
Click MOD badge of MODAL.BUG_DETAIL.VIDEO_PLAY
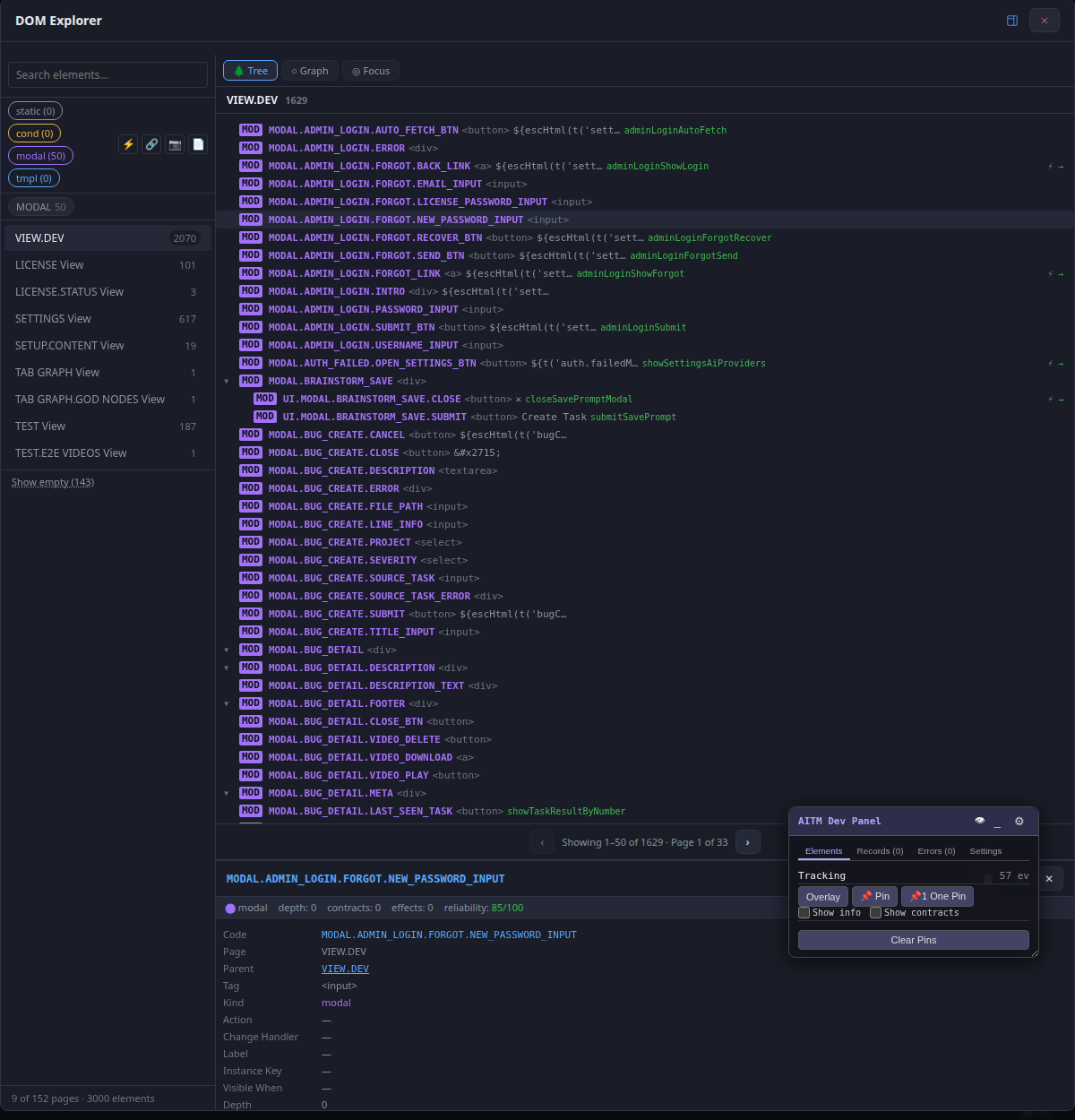pyautogui.click(x=251, y=775)
